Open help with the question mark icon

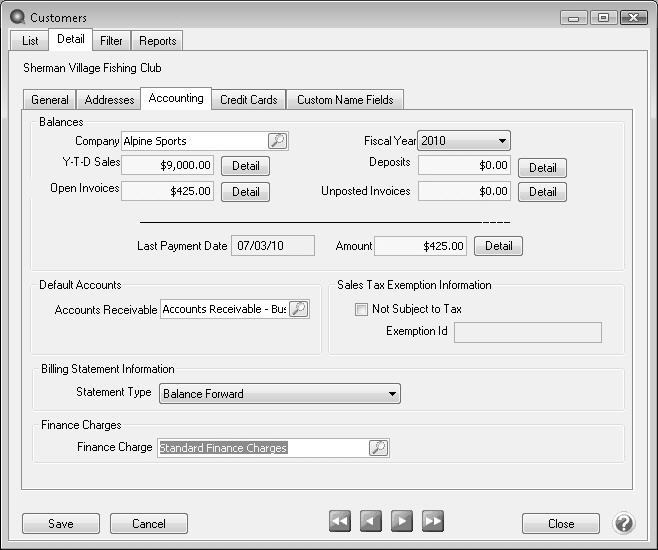pos(623,523)
